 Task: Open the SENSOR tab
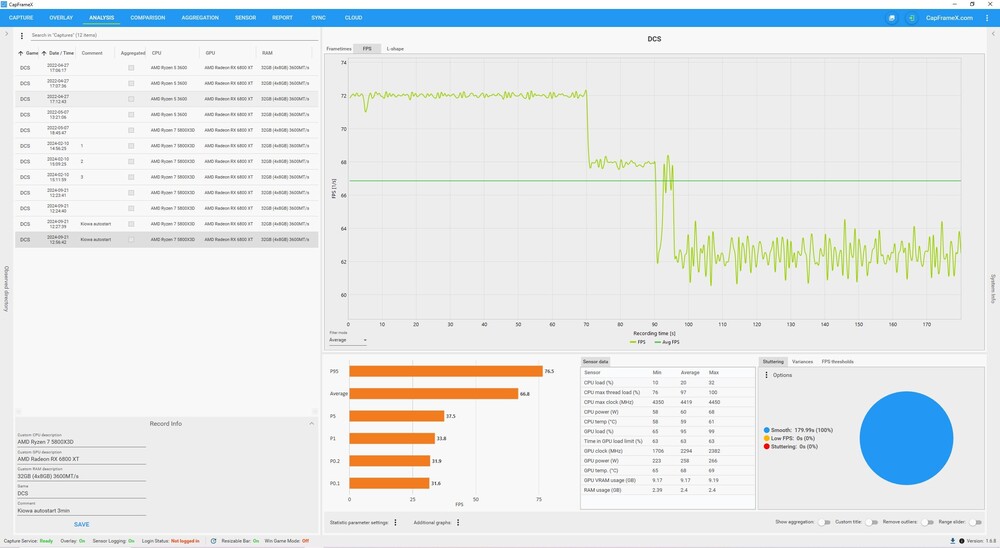(x=246, y=18)
